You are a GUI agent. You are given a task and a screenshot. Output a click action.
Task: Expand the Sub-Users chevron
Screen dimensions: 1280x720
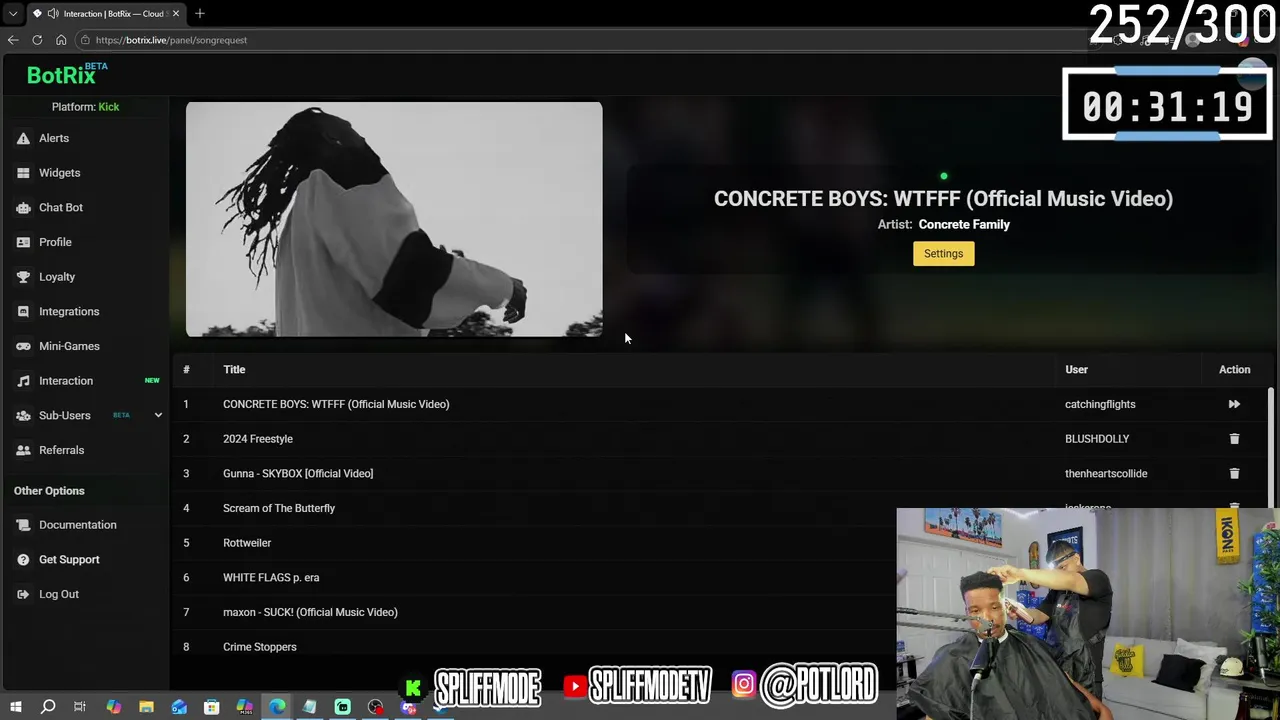click(x=158, y=415)
